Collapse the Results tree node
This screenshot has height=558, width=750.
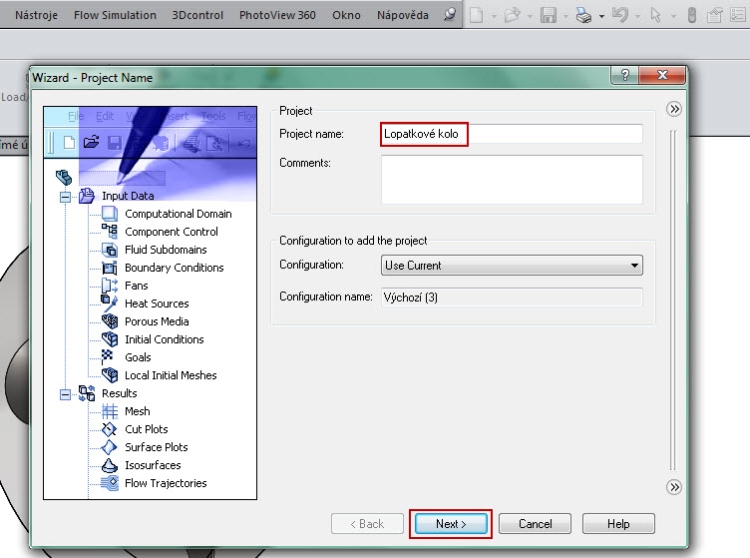coord(66,394)
